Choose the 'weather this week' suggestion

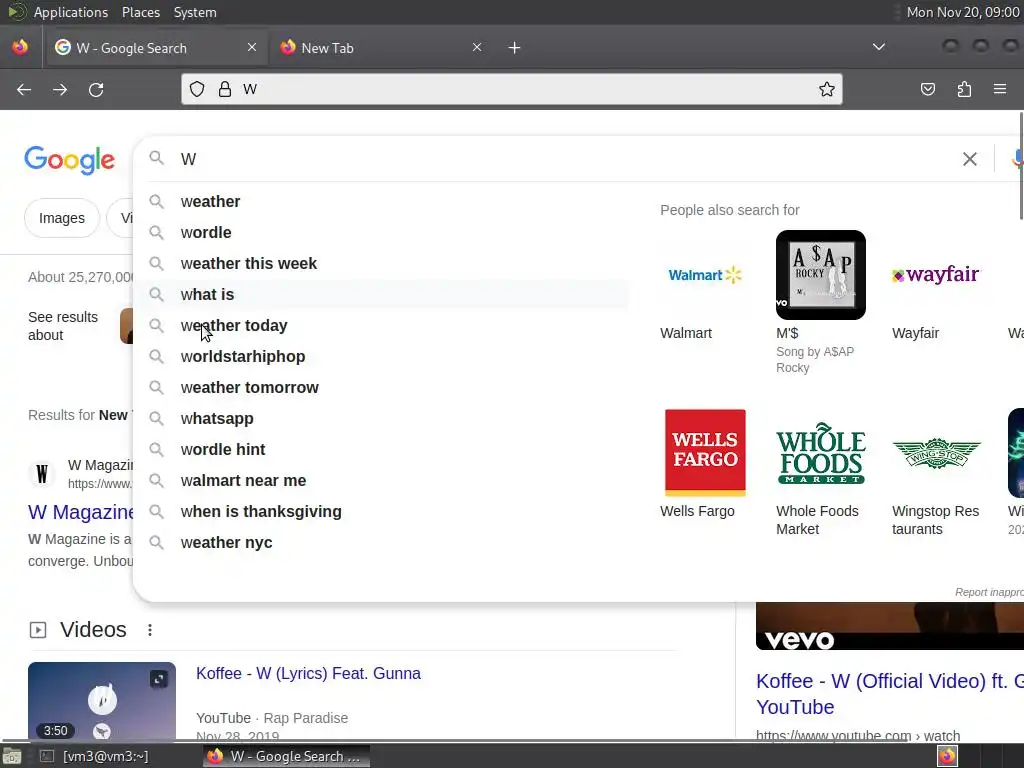tap(381, 264)
